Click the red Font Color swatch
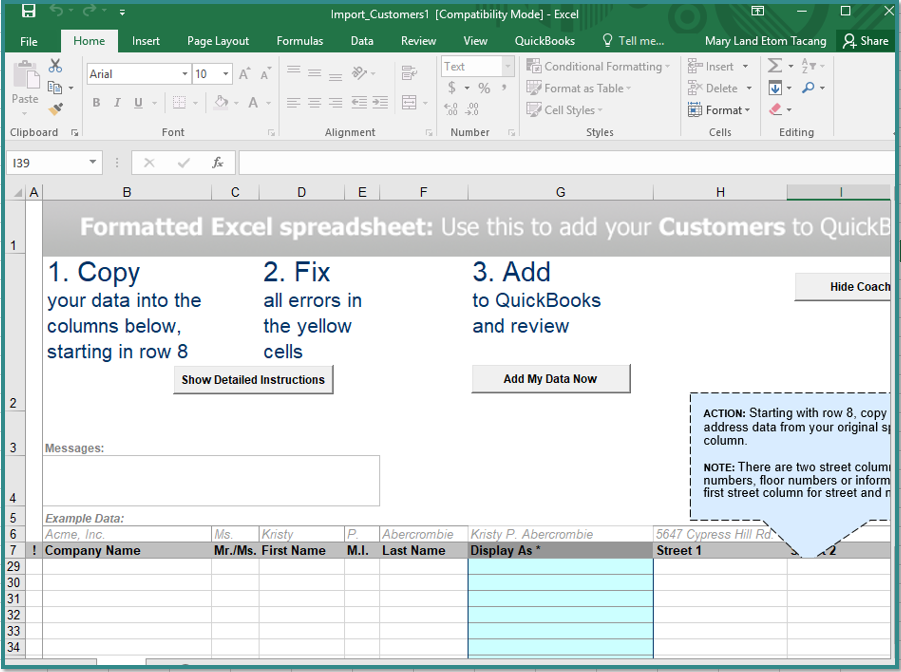The width and height of the screenshot is (901, 672). pyautogui.click(x=254, y=103)
